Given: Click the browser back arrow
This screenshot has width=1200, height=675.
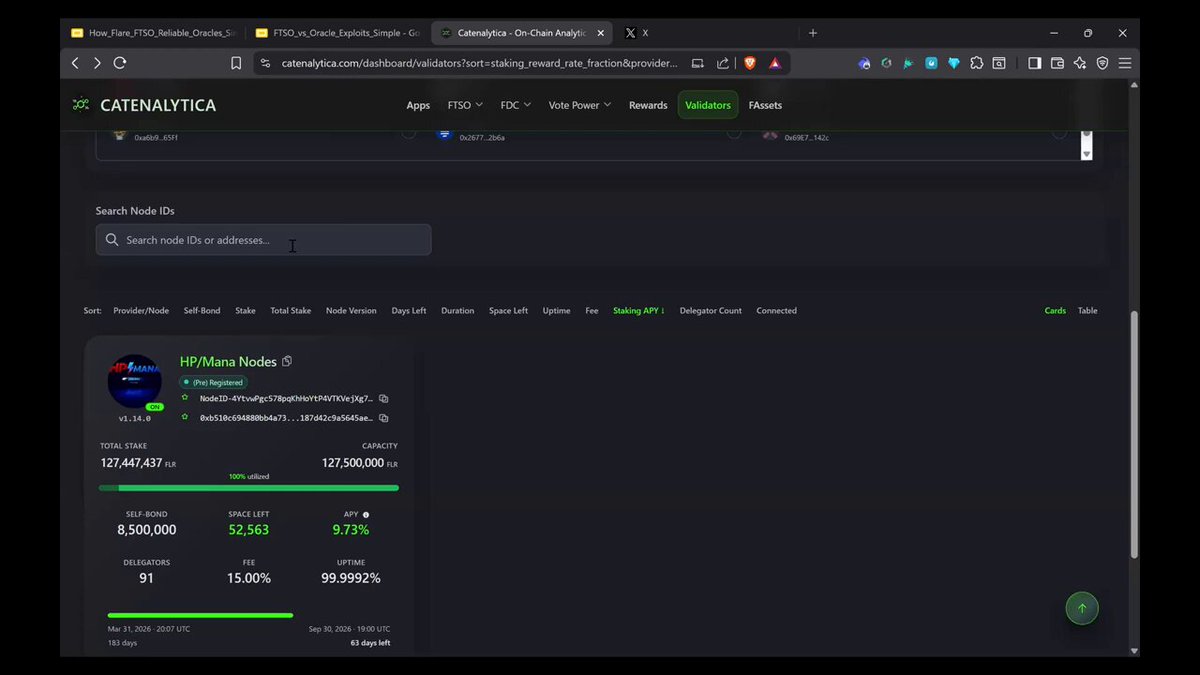Looking at the screenshot, I should point(75,63).
